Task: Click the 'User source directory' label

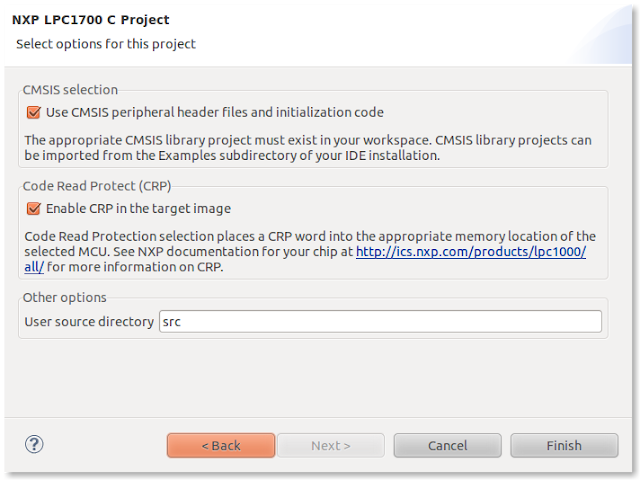Action: 89,322
